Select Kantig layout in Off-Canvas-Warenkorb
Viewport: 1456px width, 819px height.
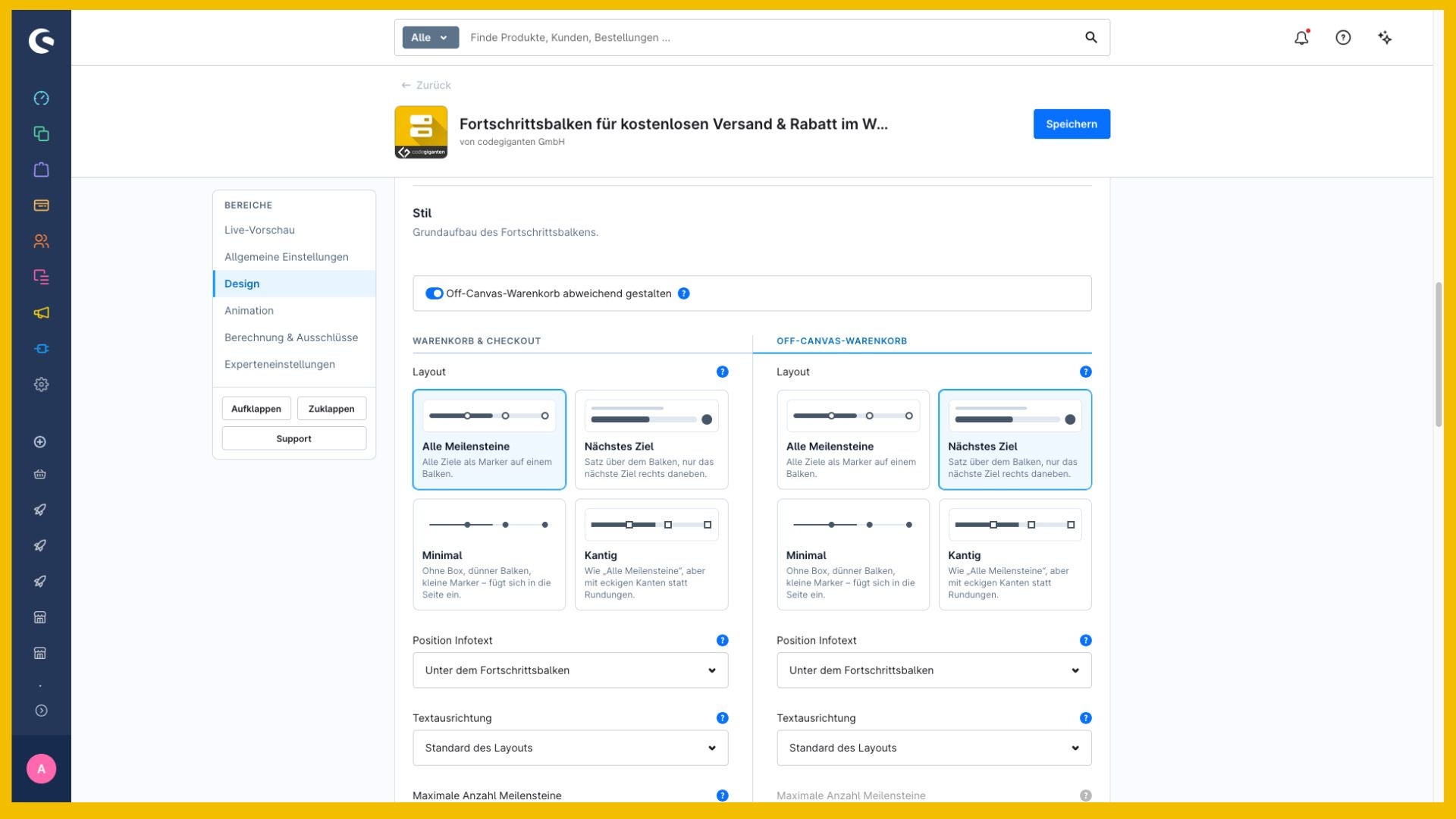[x=1015, y=554]
